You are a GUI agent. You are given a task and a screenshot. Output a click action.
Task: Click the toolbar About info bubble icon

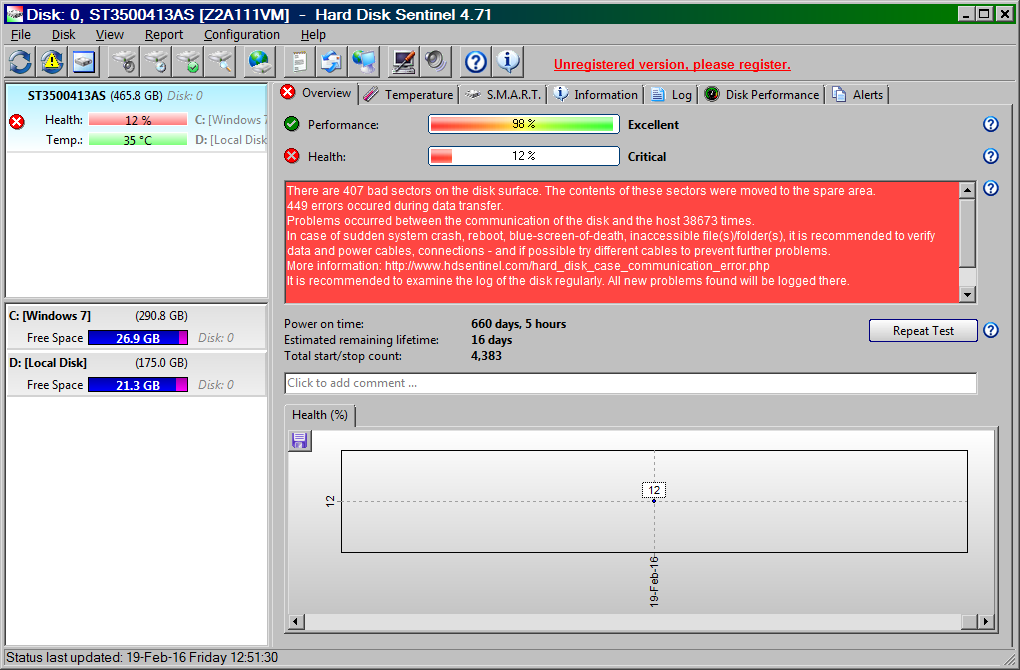tap(507, 62)
